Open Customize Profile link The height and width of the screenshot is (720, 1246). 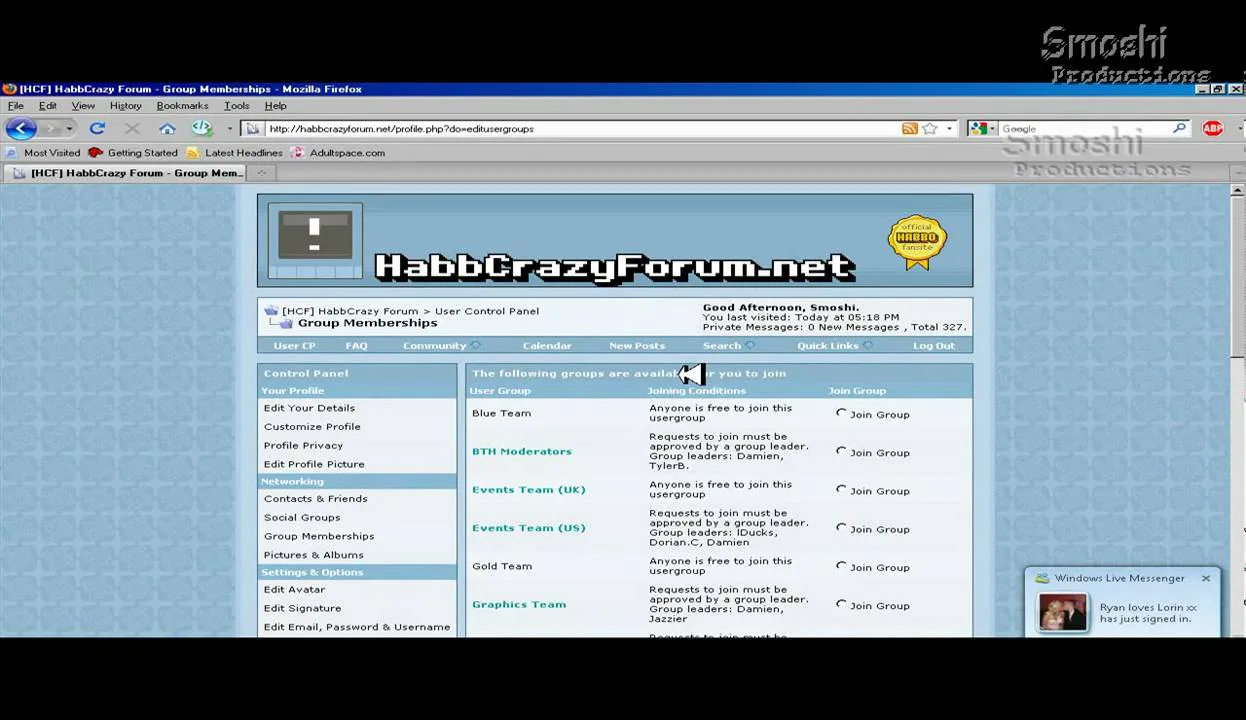tap(312, 427)
